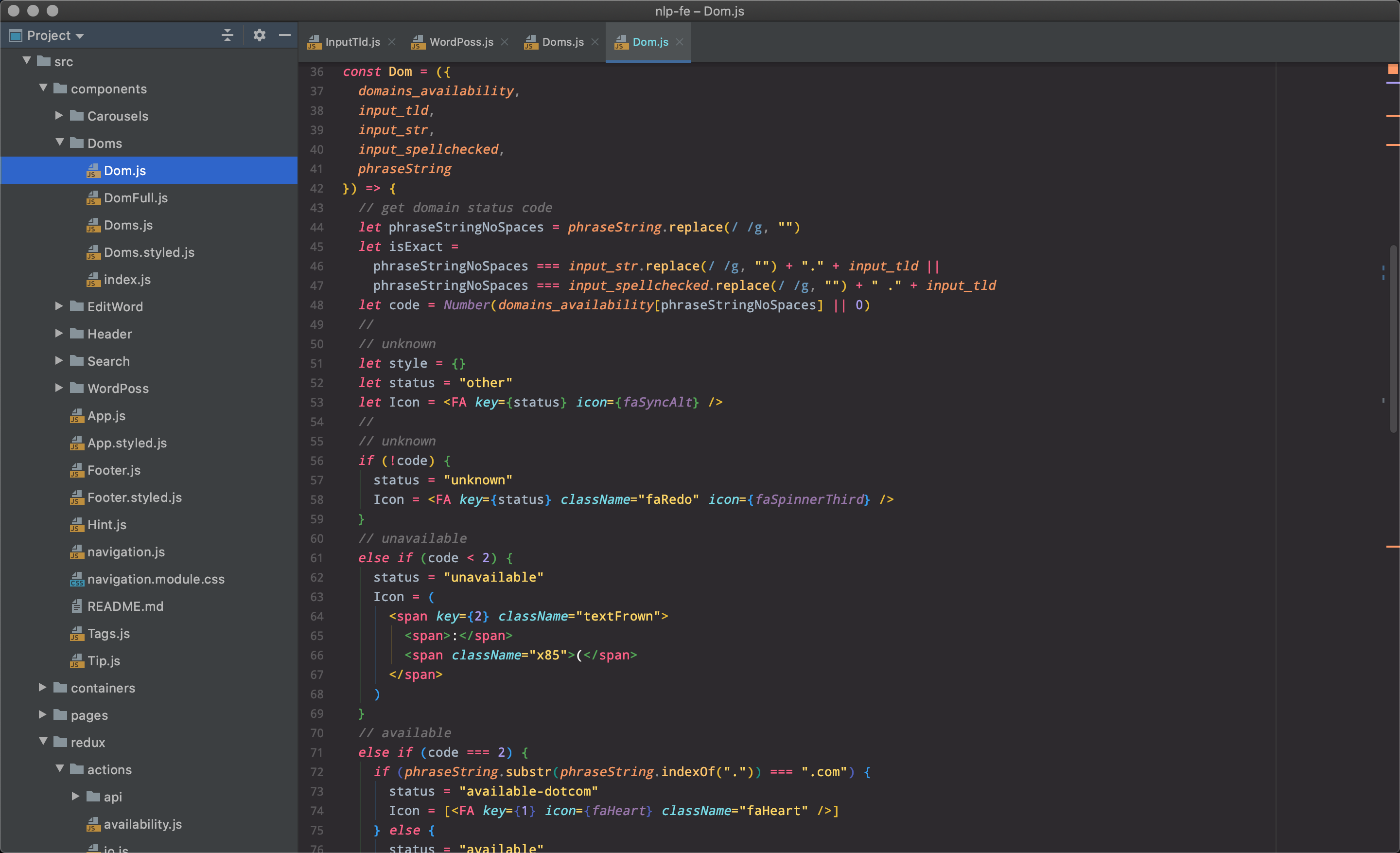Viewport: 1400px width, 853px height.
Task: Expand the Carousels folder
Action: pos(59,115)
